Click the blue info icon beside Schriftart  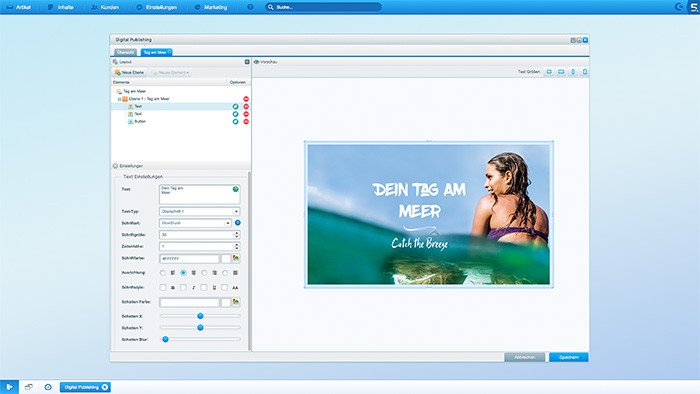pyautogui.click(x=238, y=223)
